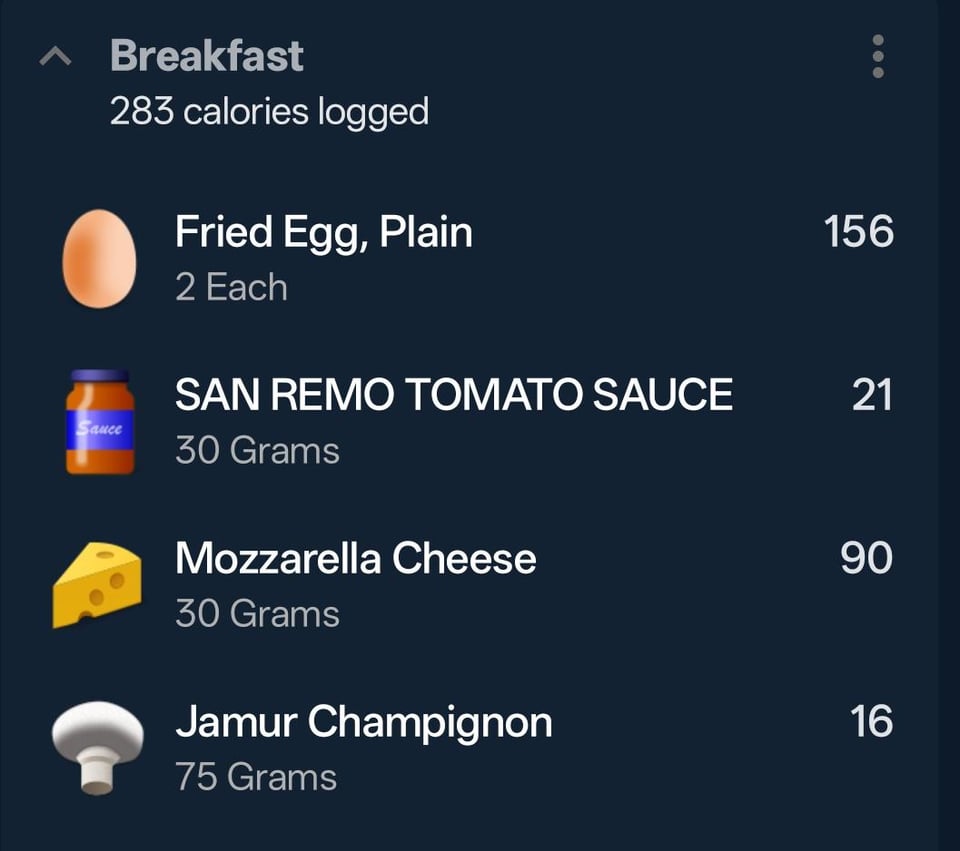Click the 16 calorie value for champignon

[871, 722]
